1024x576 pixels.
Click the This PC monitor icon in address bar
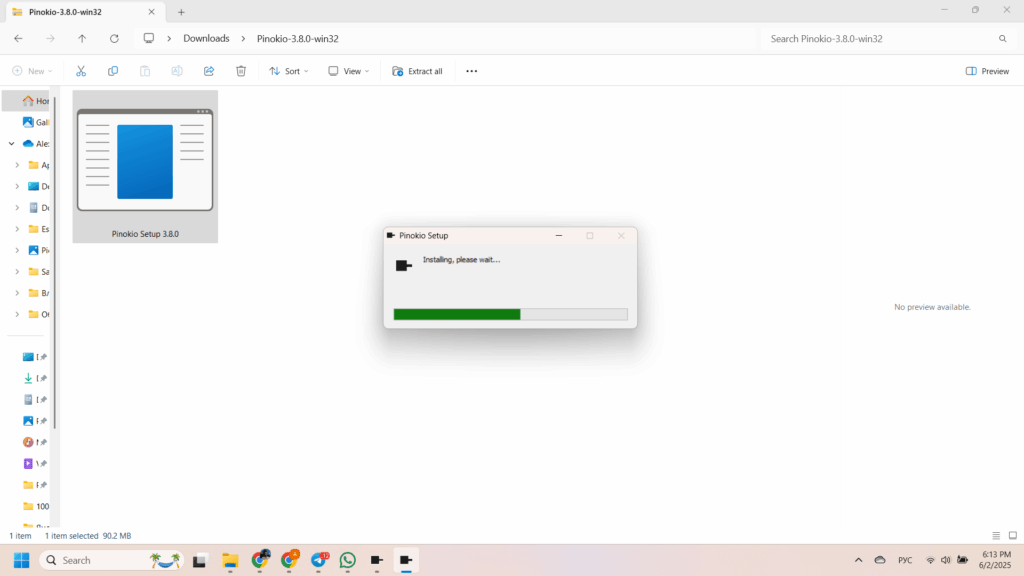[x=149, y=39]
